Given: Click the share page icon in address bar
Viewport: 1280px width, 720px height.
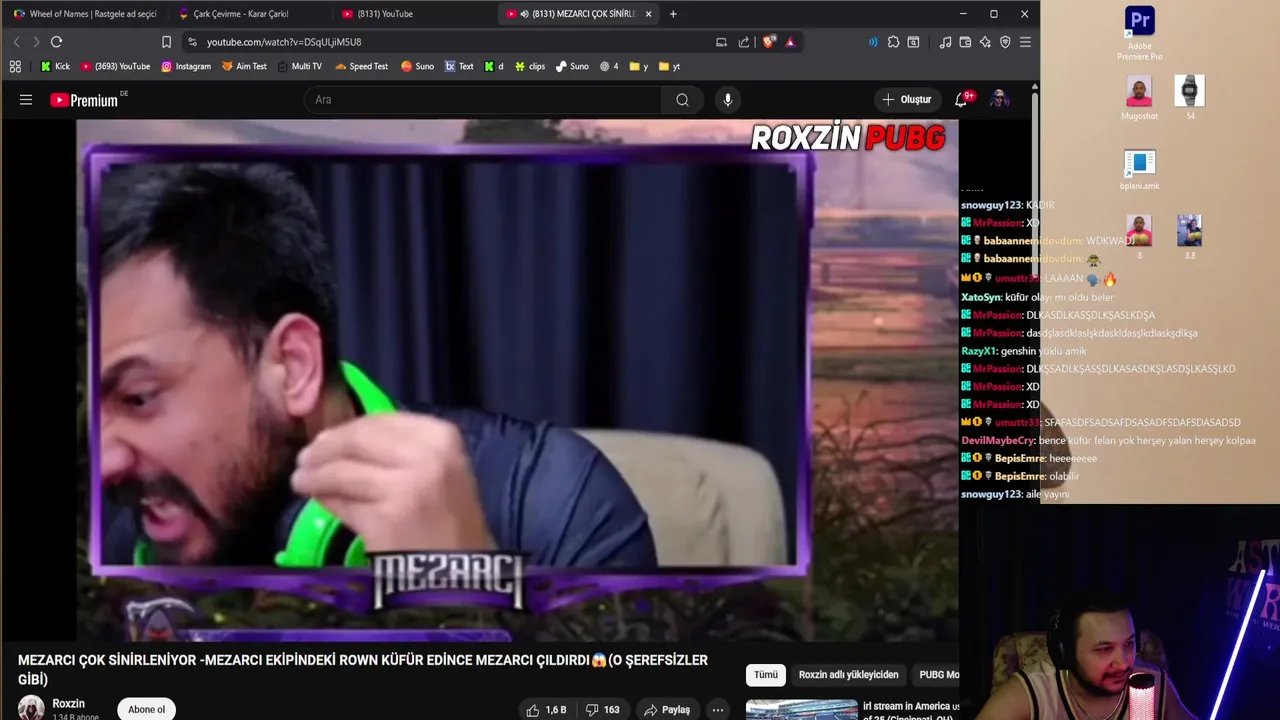Looking at the screenshot, I should 744,42.
